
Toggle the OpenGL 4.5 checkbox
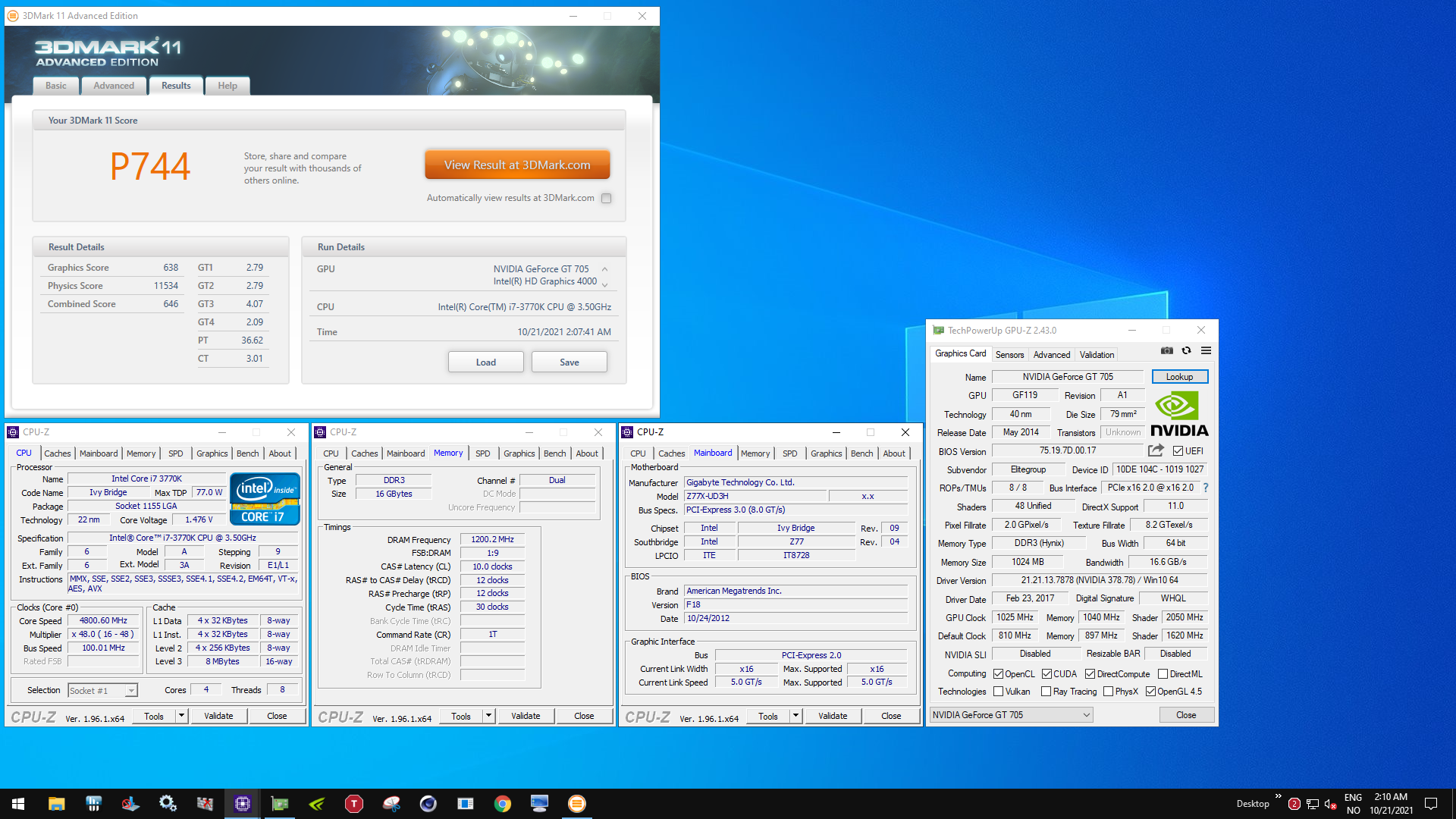(x=1151, y=692)
